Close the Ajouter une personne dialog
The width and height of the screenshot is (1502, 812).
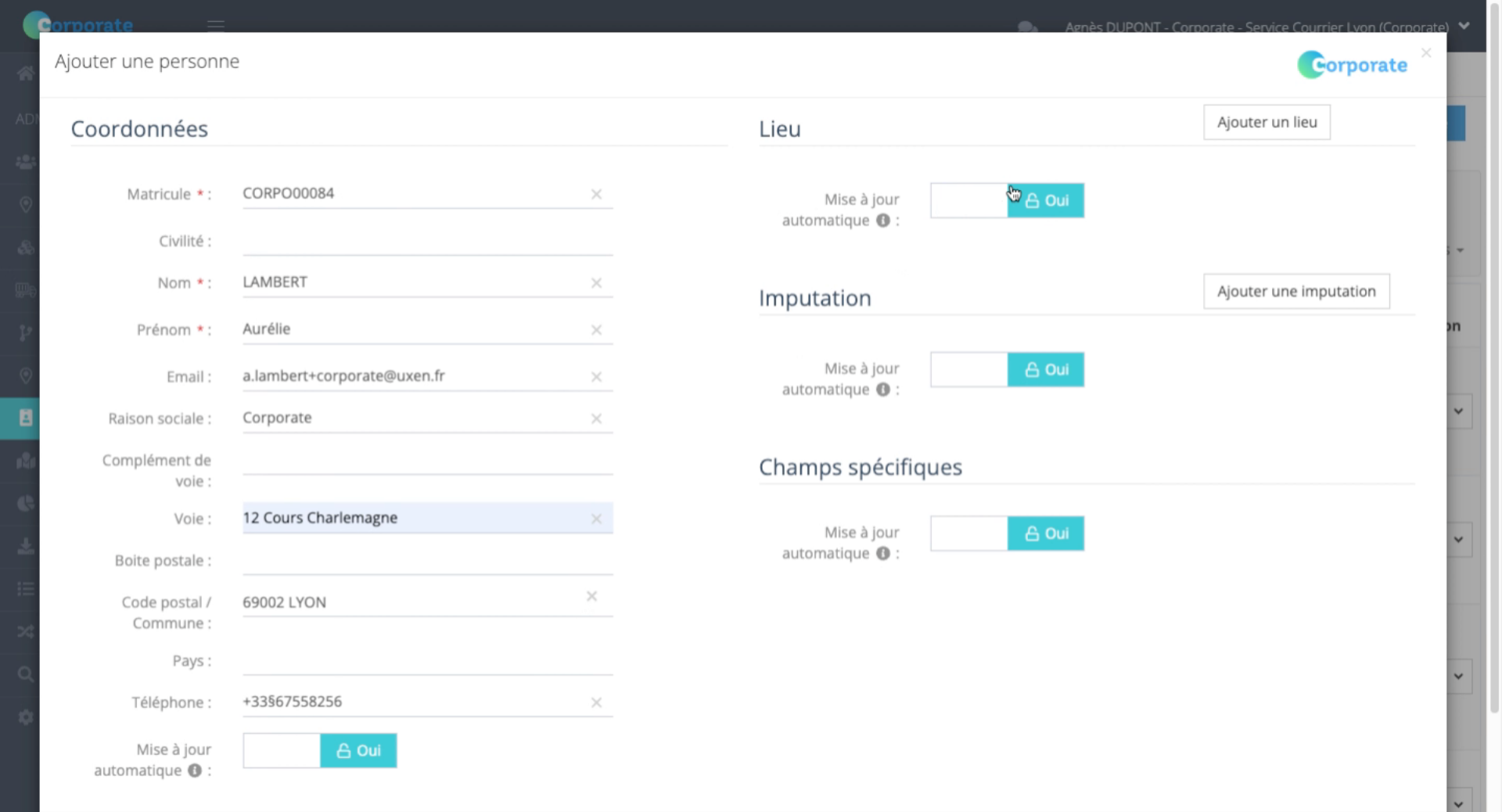click(1426, 53)
